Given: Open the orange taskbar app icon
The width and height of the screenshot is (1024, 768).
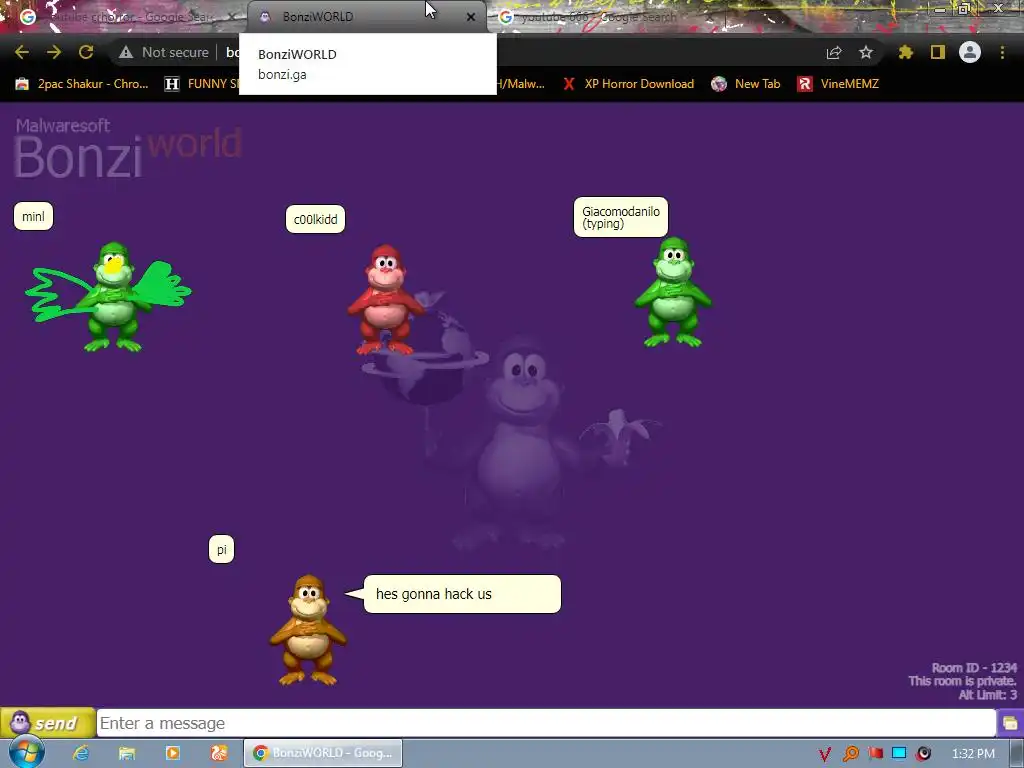Looking at the screenshot, I should (219, 753).
